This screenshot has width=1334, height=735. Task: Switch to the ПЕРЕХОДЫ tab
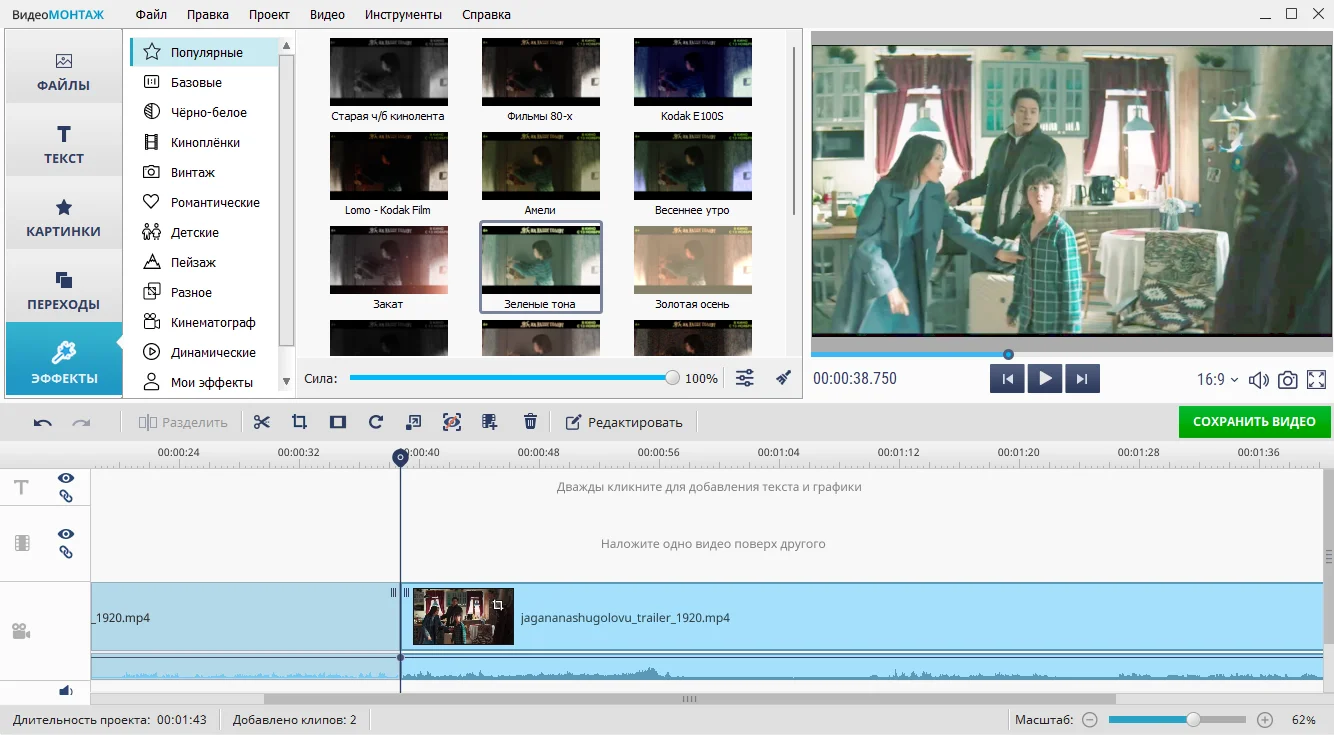coord(64,286)
